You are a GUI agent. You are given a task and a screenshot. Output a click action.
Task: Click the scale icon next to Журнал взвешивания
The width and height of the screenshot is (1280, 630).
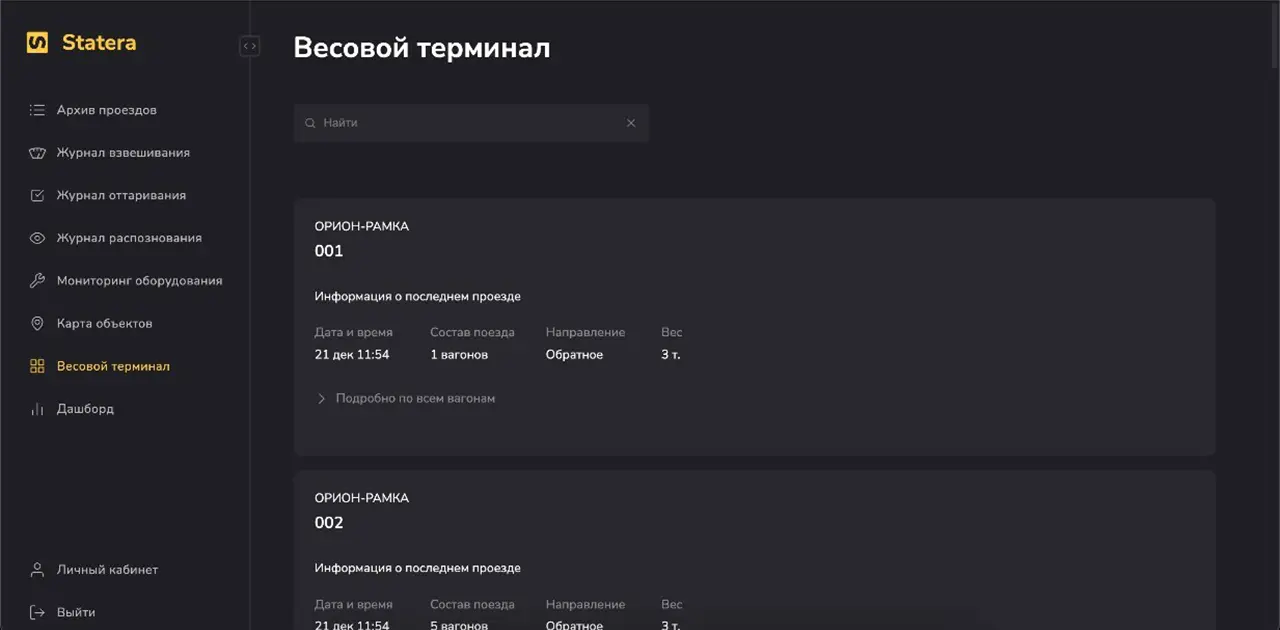coord(36,152)
